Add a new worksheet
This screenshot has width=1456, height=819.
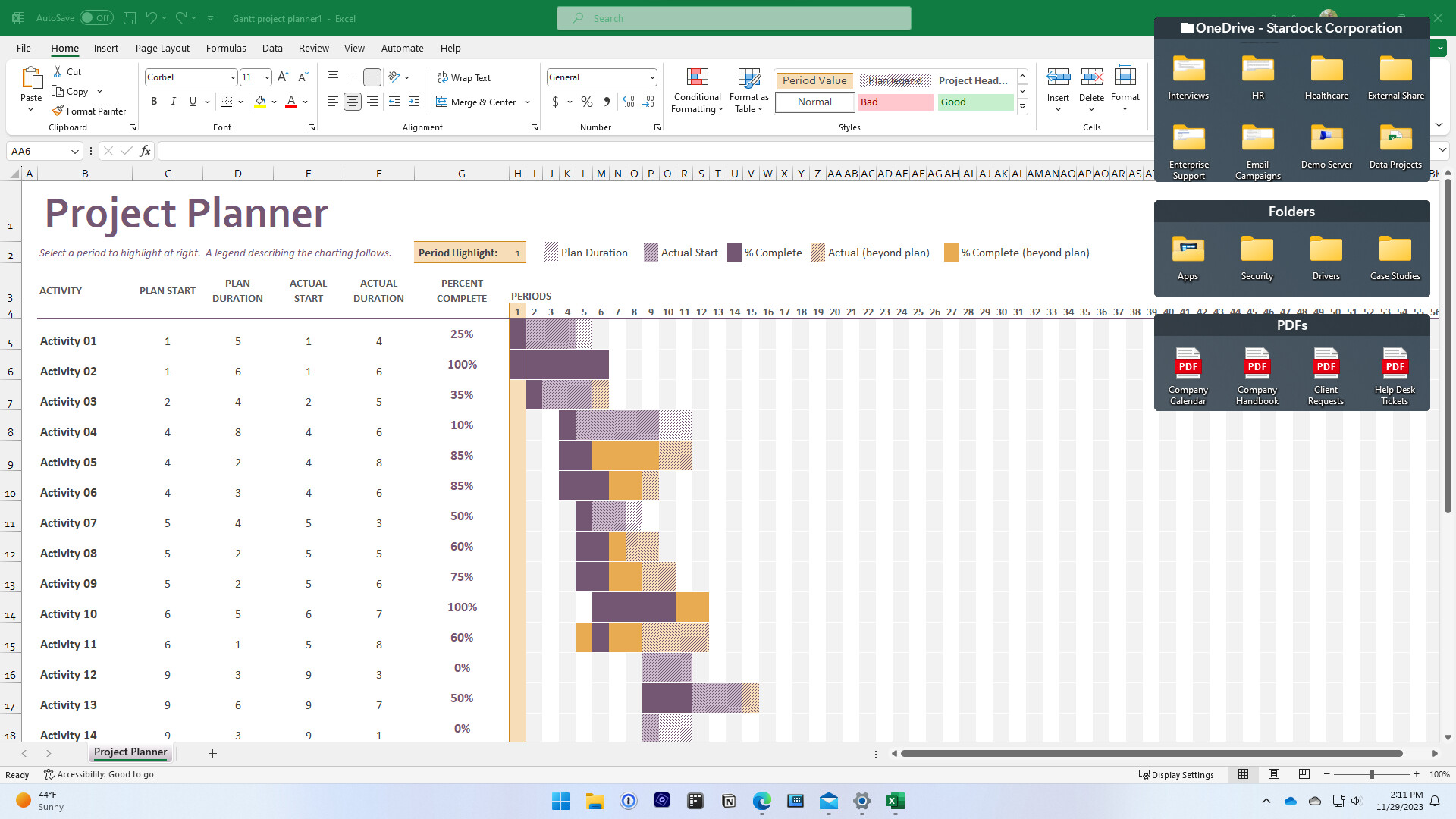pos(212,753)
